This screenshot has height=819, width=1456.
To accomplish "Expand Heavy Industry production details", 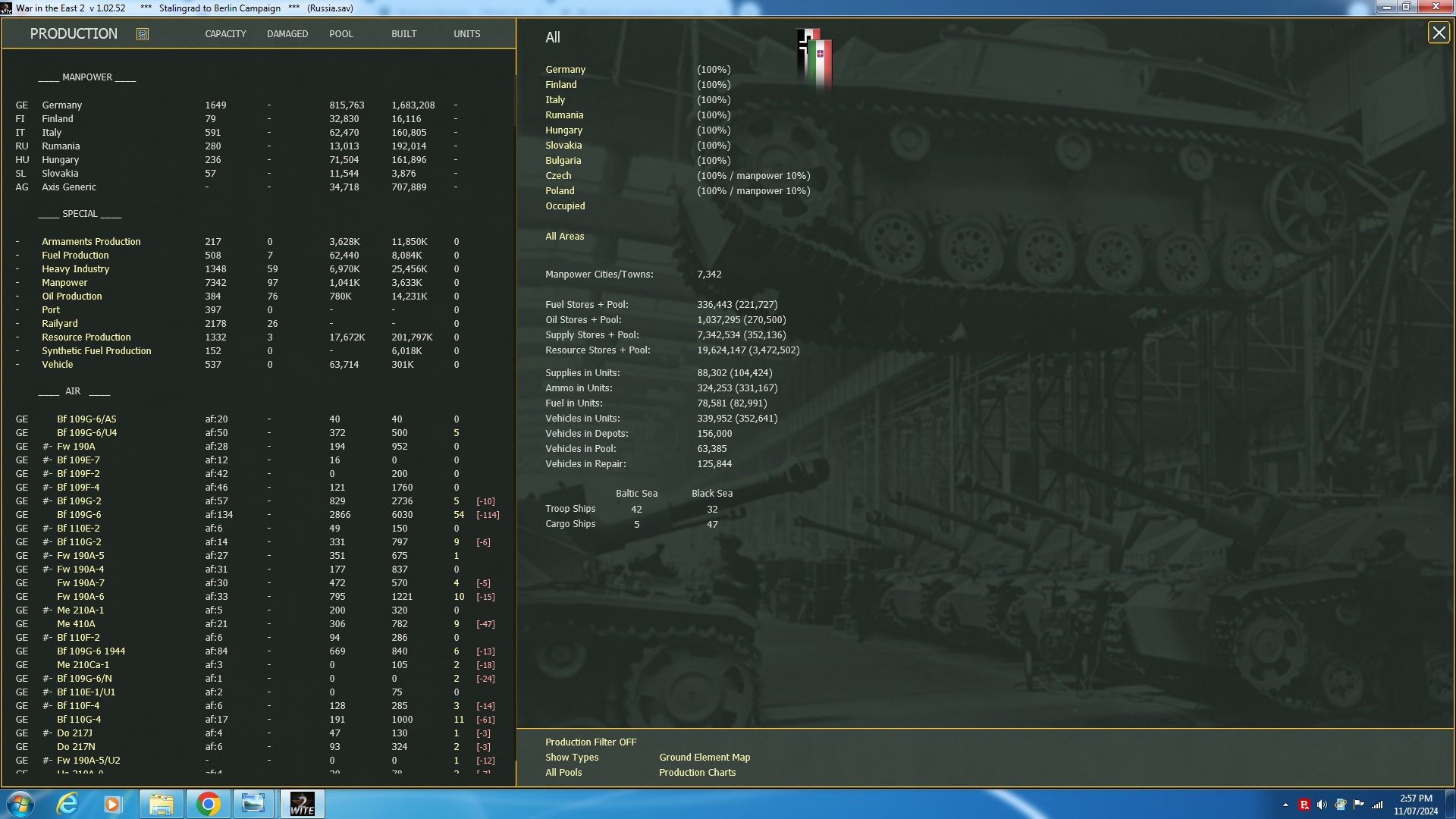I will [75, 269].
